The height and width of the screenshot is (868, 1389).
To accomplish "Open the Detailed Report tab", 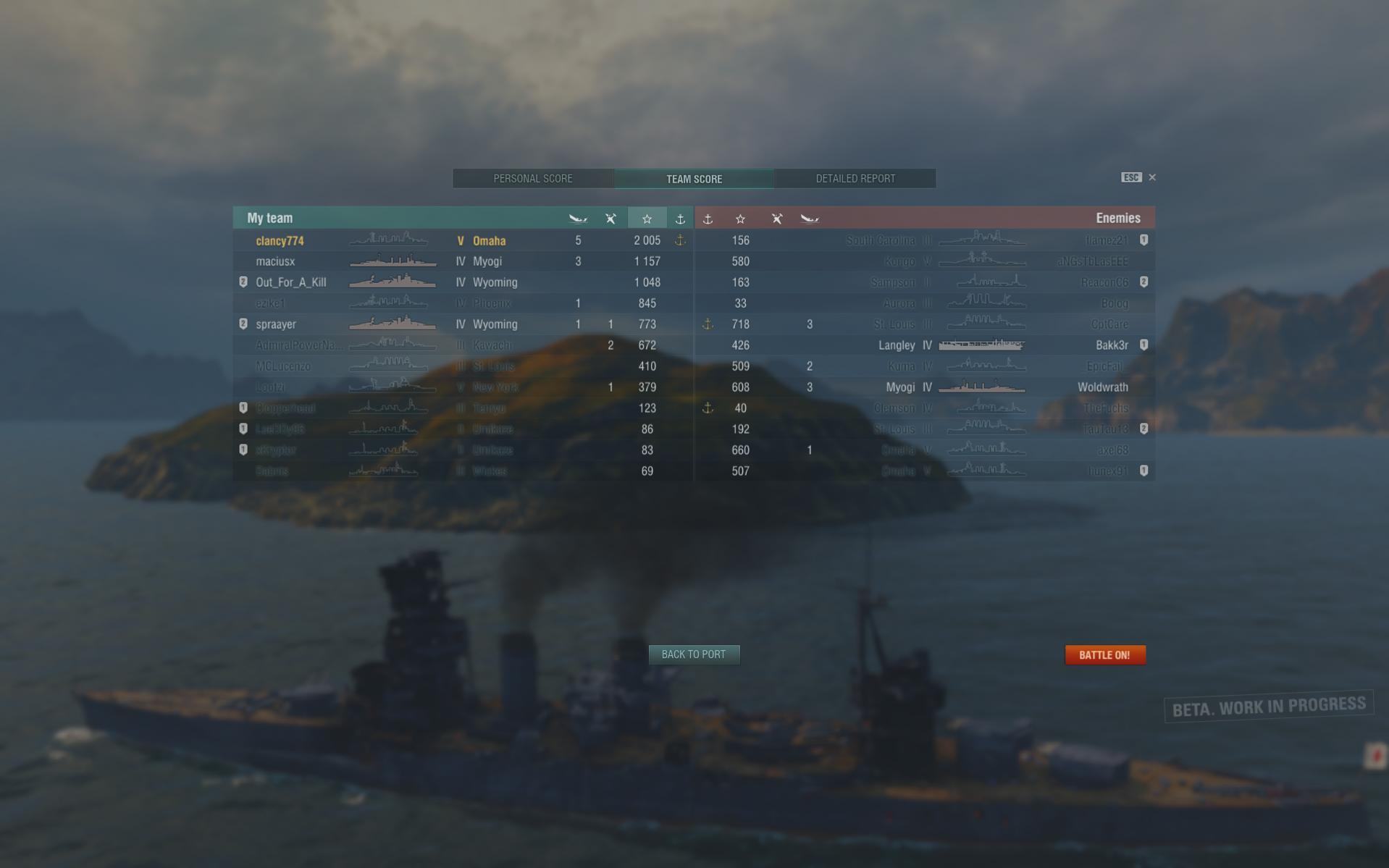I will (x=855, y=178).
